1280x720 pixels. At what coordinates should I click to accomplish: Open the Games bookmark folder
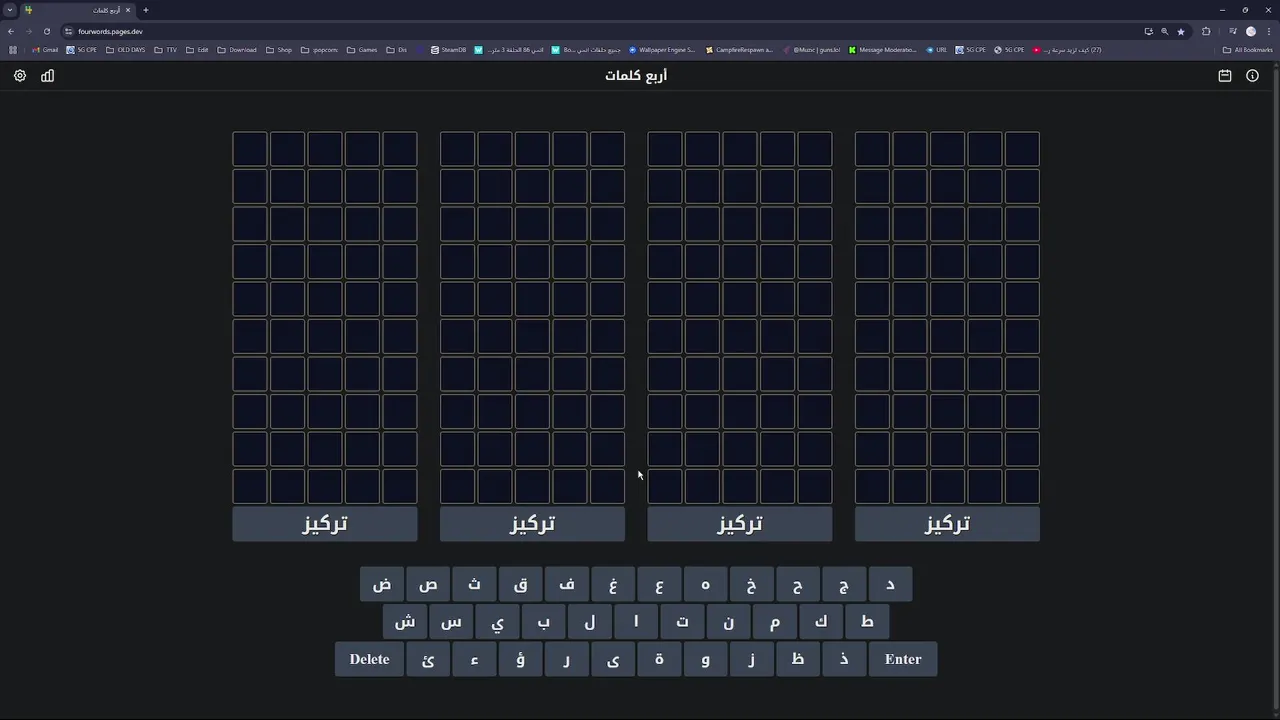point(362,50)
